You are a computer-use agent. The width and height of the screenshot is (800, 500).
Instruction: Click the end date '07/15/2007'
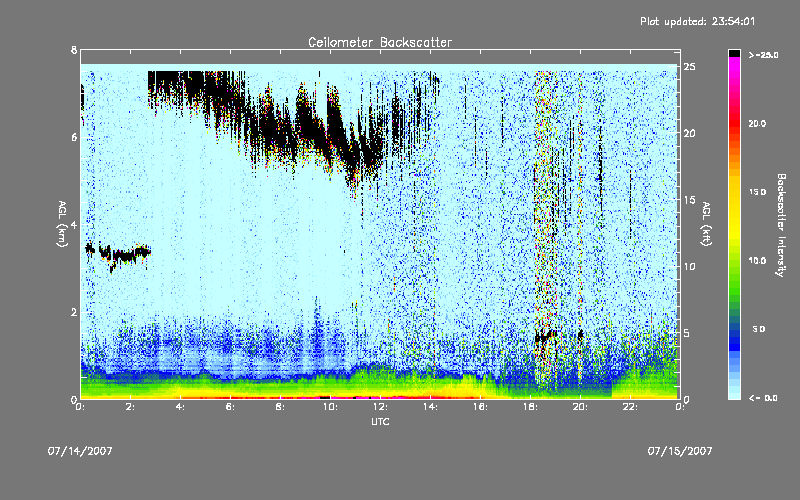point(680,451)
